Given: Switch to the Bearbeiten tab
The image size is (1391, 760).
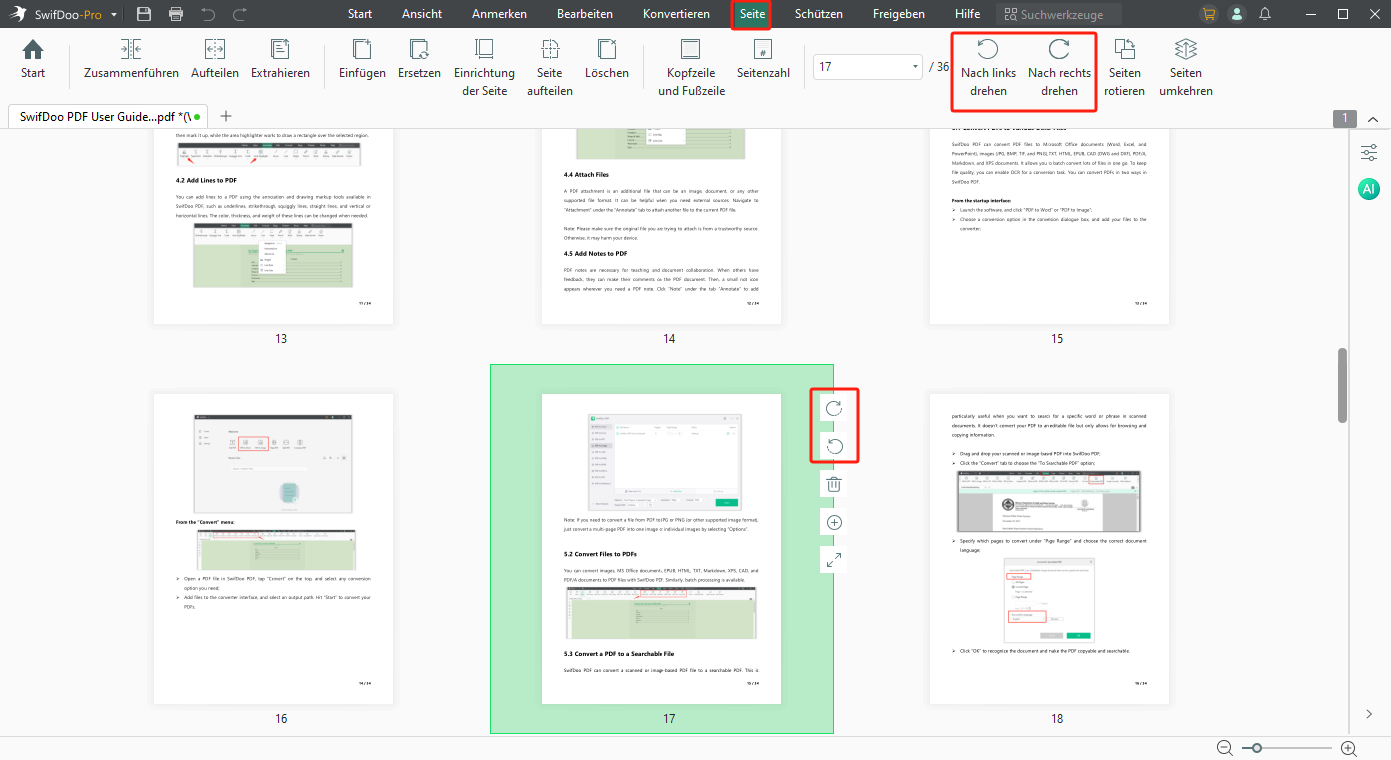Looking at the screenshot, I should coord(585,14).
